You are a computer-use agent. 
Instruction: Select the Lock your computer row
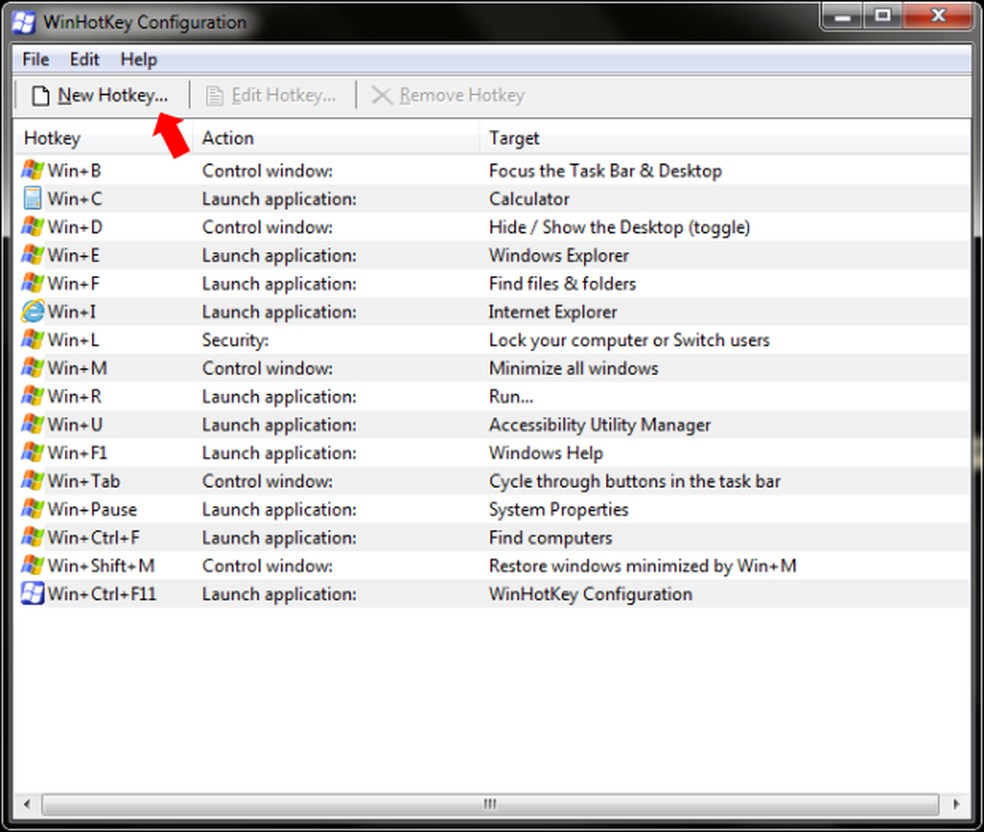[629, 340]
